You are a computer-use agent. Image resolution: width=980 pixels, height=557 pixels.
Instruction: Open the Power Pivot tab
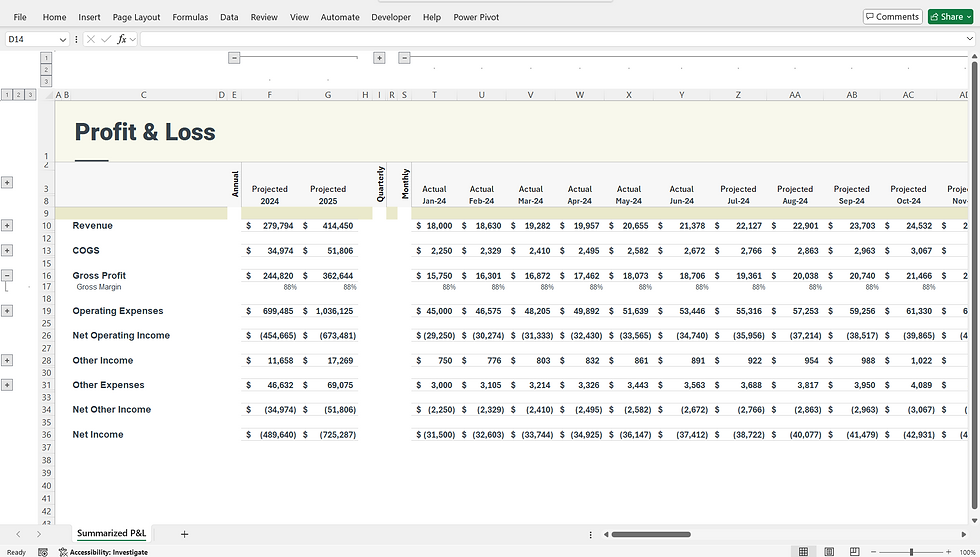[476, 17]
